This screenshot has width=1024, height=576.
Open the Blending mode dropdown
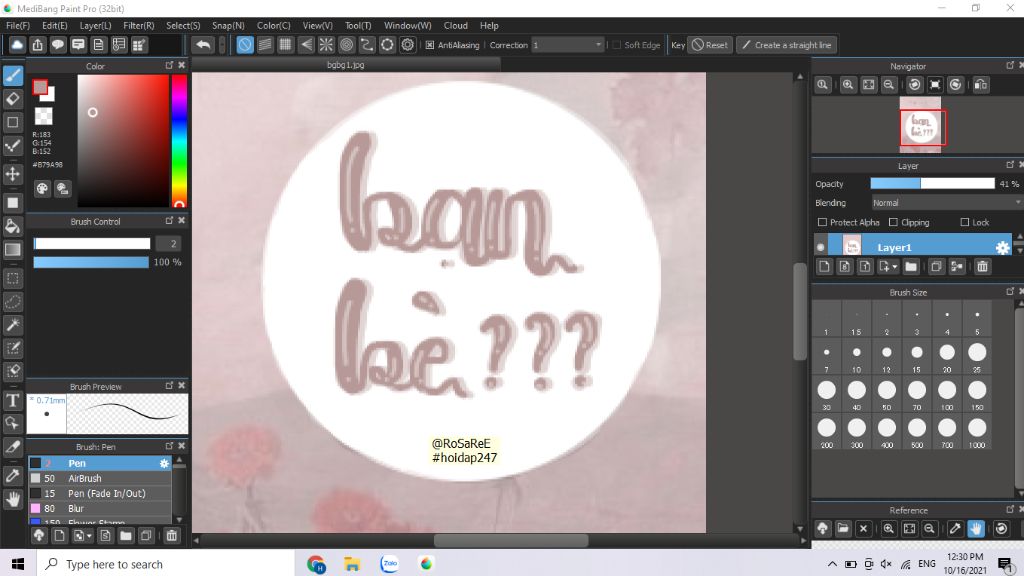946,203
